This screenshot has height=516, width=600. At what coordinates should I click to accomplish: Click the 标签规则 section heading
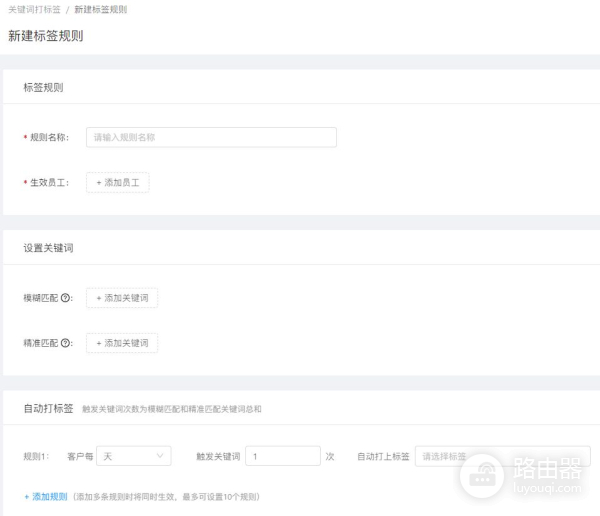click(43, 87)
